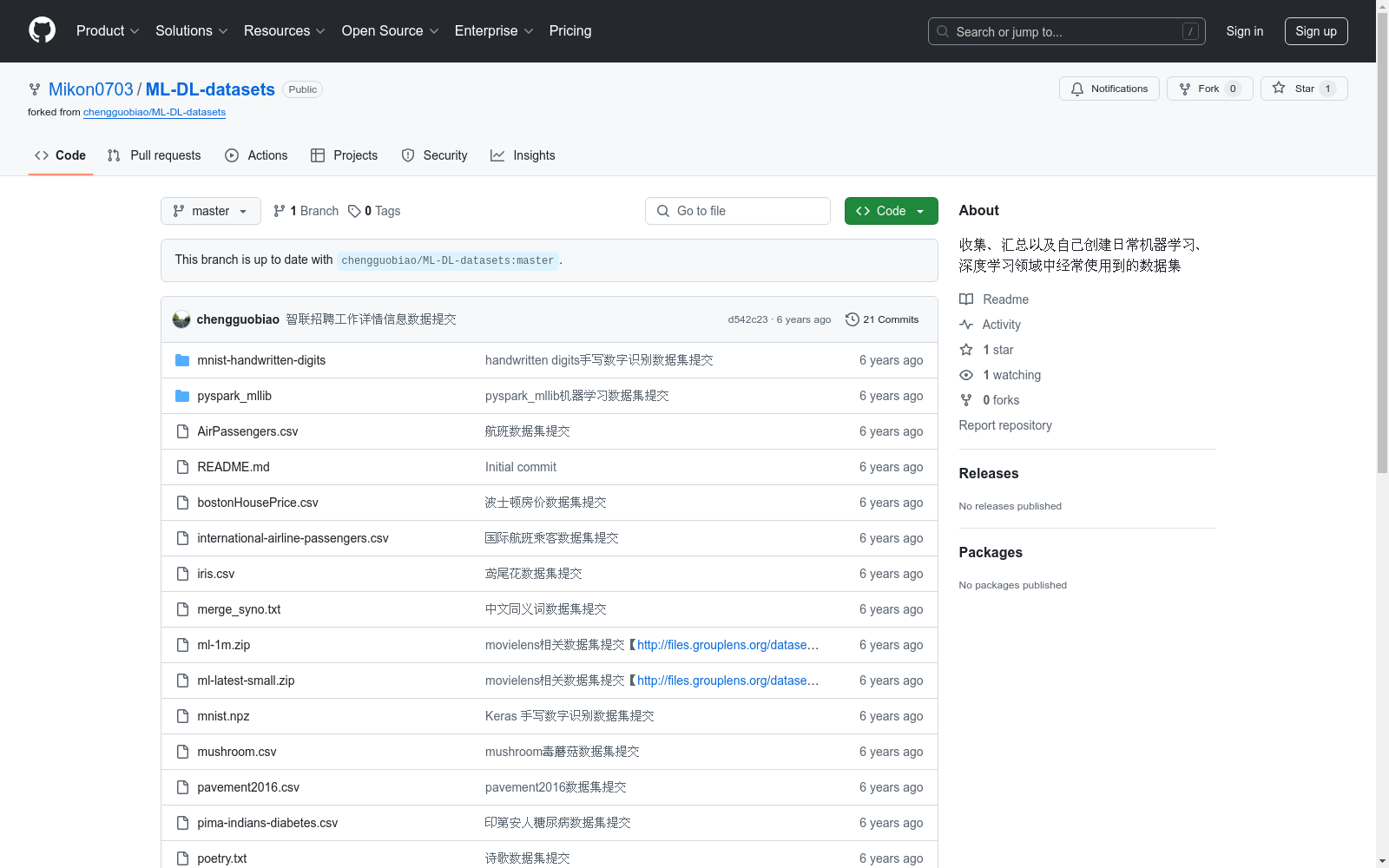Click the mnist-handwritten-digits folder icon
The width and height of the screenshot is (1389, 868).
[x=182, y=360]
